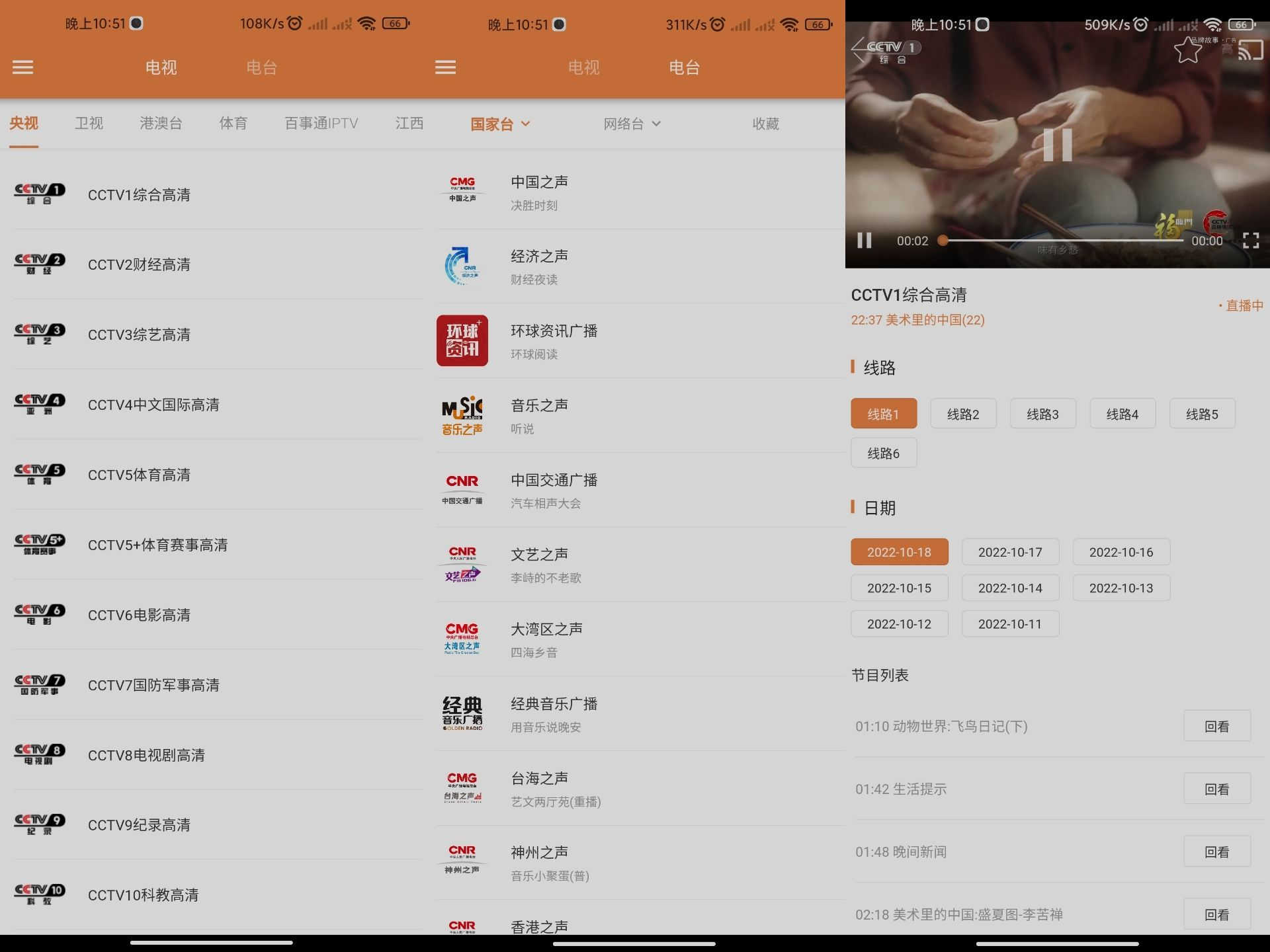This screenshot has height=952, width=1270.
Task: Tap 经济之声 CNR station logo
Action: coord(462,266)
